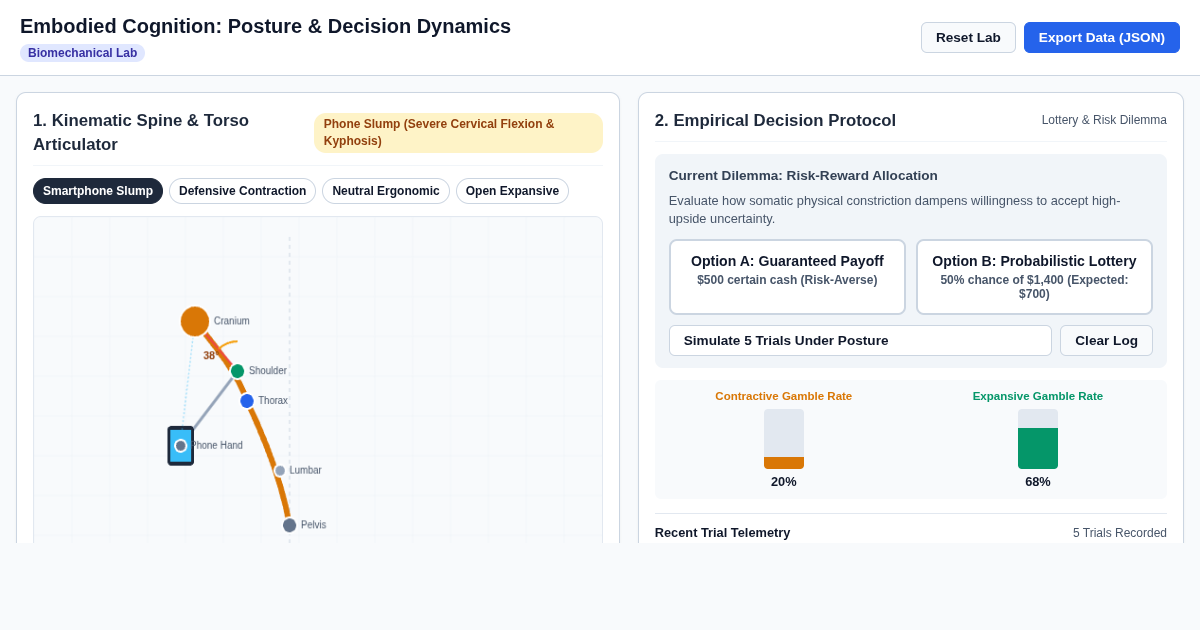Choose Option B: Probabilistic Lottery
This screenshot has width=1200, height=630.
[x=1034, y=277]
